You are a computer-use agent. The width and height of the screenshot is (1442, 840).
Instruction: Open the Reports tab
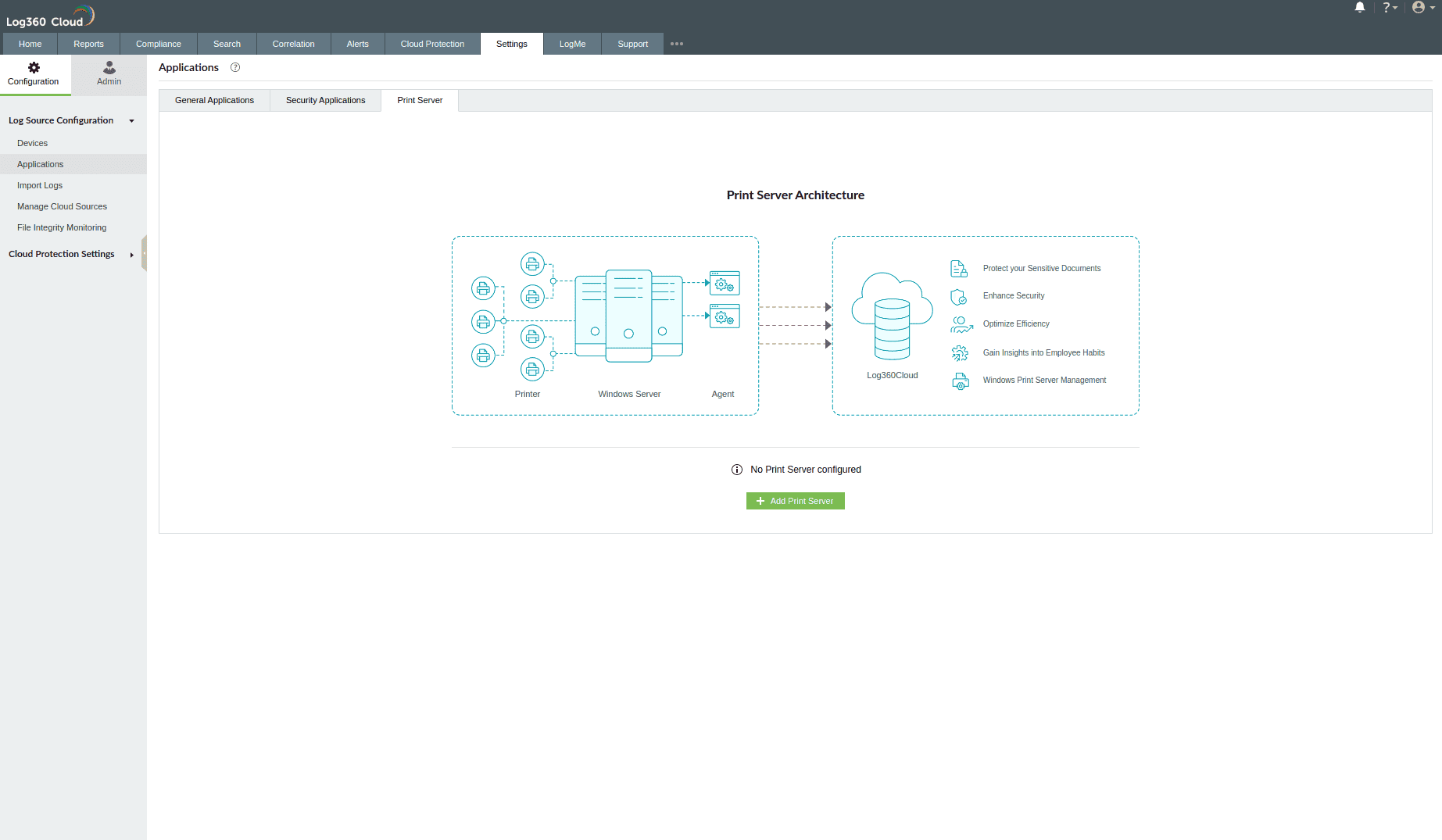click(x=88, y=44)
